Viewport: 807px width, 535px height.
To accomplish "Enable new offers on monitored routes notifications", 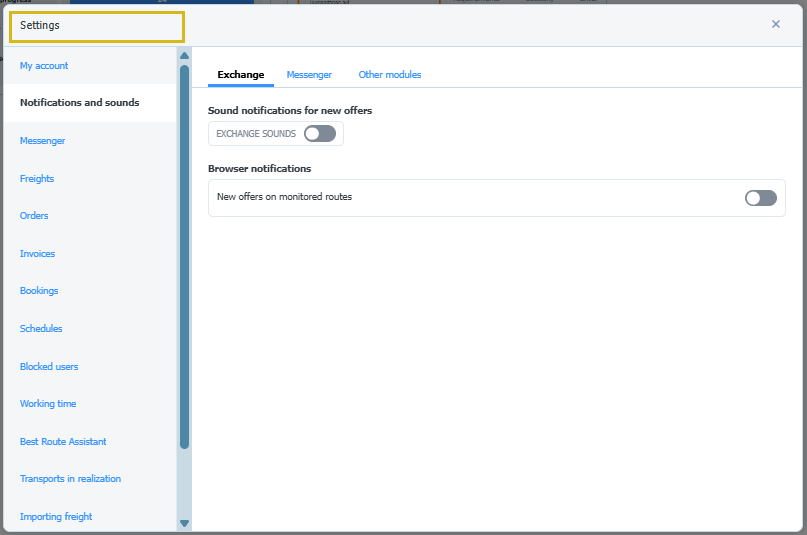I will coord(760,198).
